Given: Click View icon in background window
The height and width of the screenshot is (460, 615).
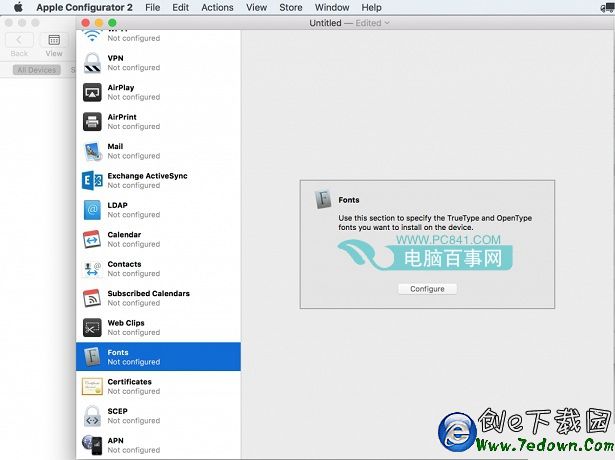Looking at the screenshot, I should click(x=54, y=40).
